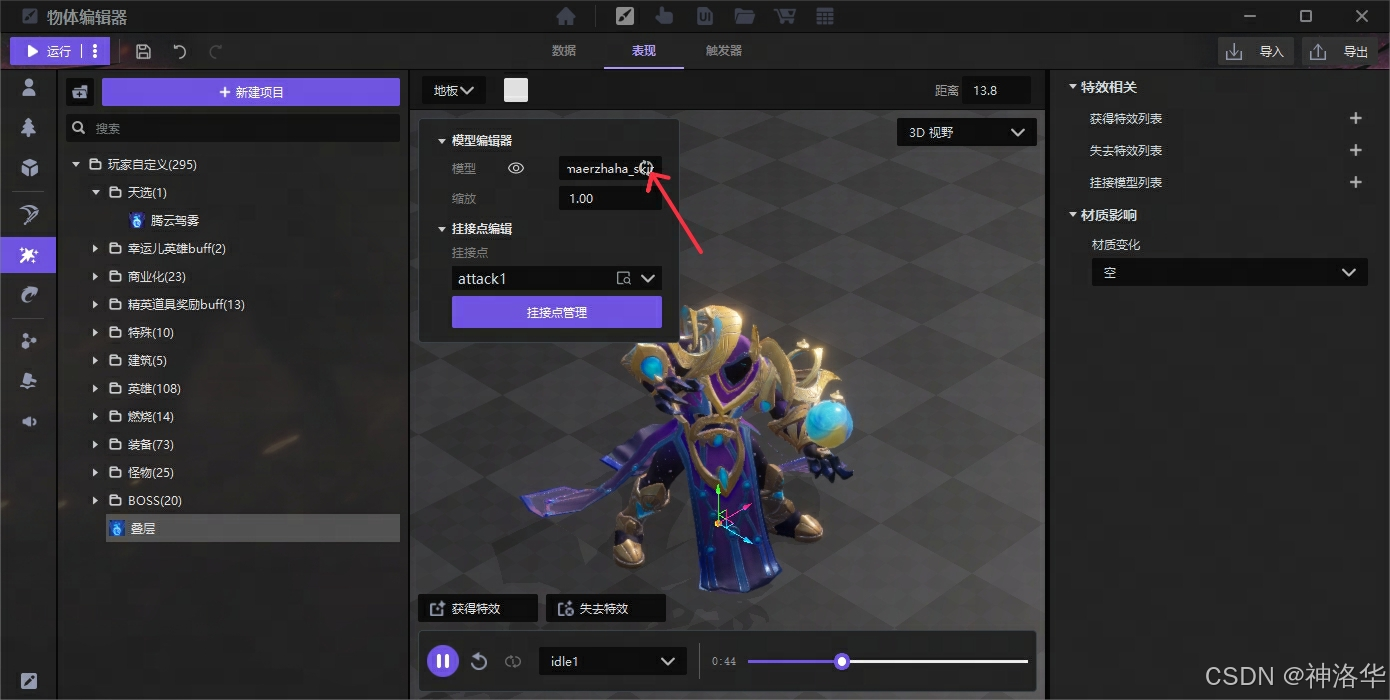The width and height of the screenshot is (1390, 700).
Task: Open the 3D 视野 view dropdown
Action: pos(967,132)
